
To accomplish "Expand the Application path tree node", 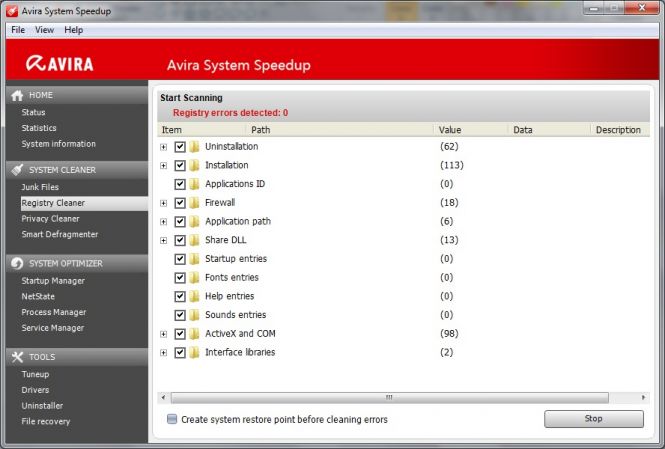I will [163, 222].
